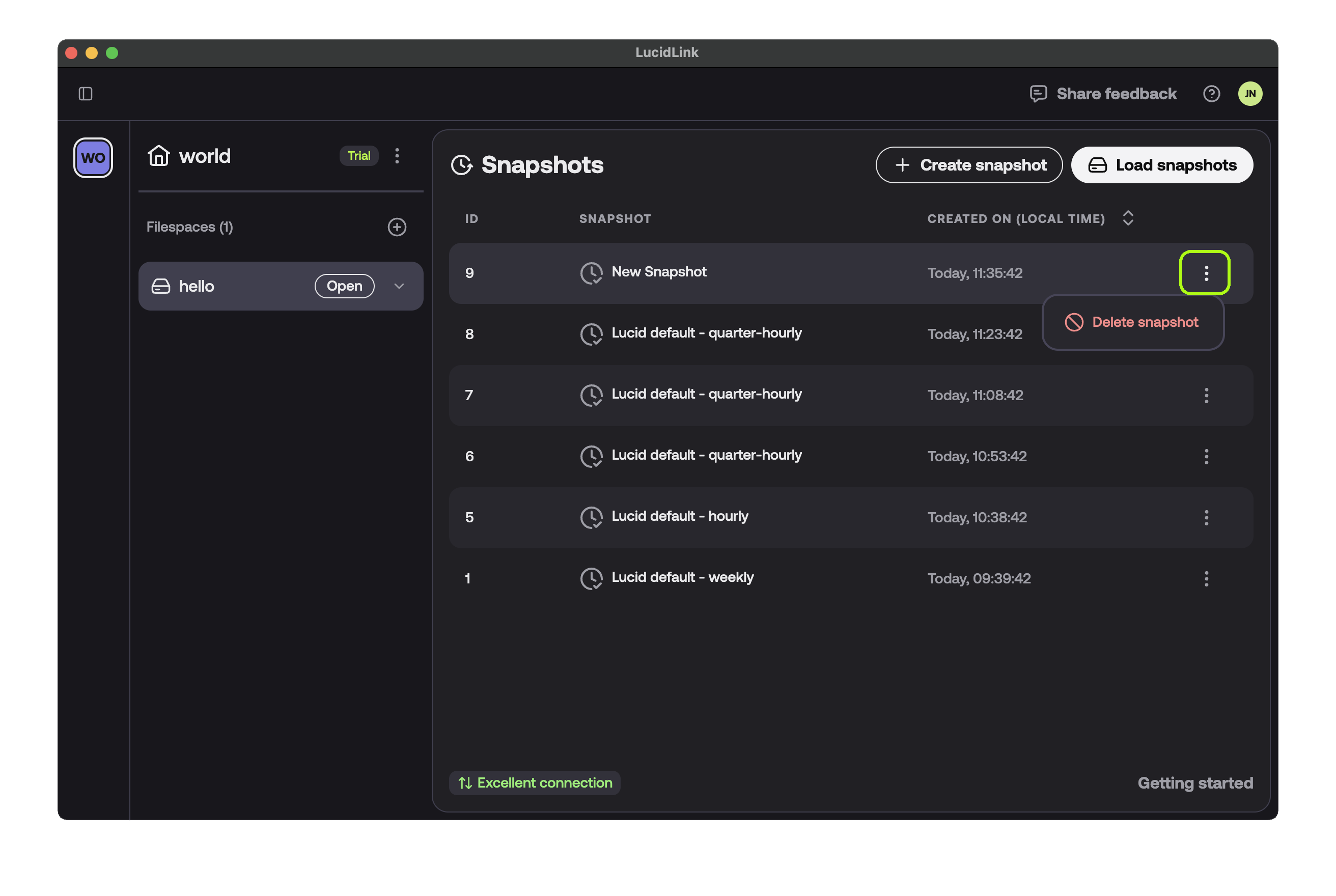1336x896 pixels.
Task: Click the hello filespace name
Action: coord(197,286)
